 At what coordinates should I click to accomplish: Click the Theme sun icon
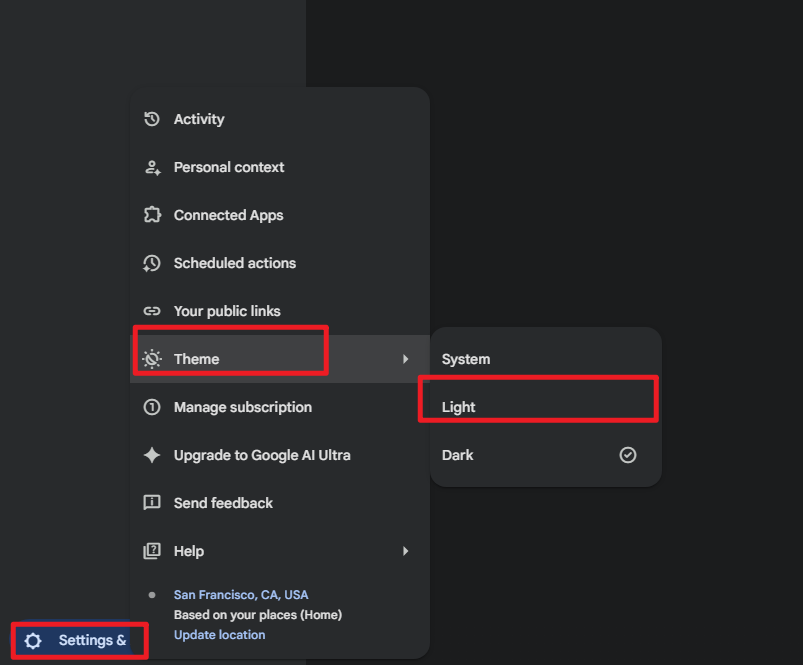click(x=152, y=359)
